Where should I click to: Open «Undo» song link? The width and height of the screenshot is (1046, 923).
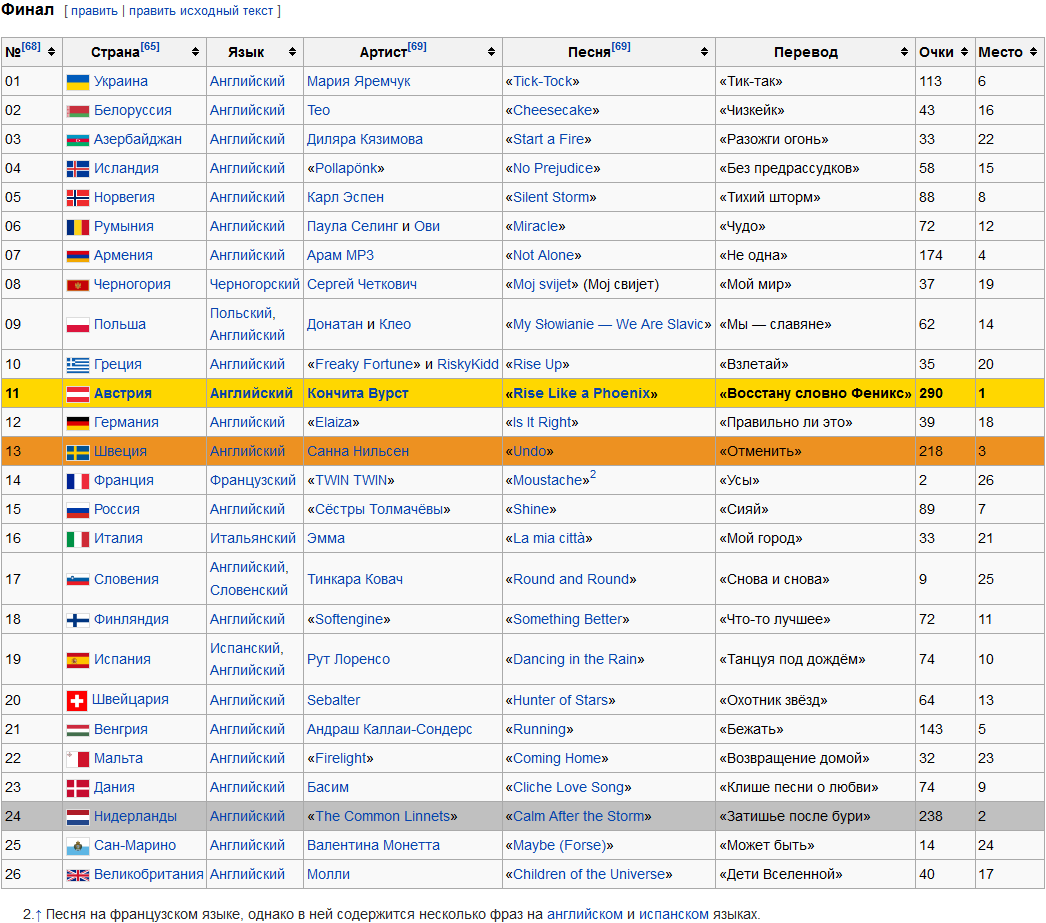pos(530,452)
